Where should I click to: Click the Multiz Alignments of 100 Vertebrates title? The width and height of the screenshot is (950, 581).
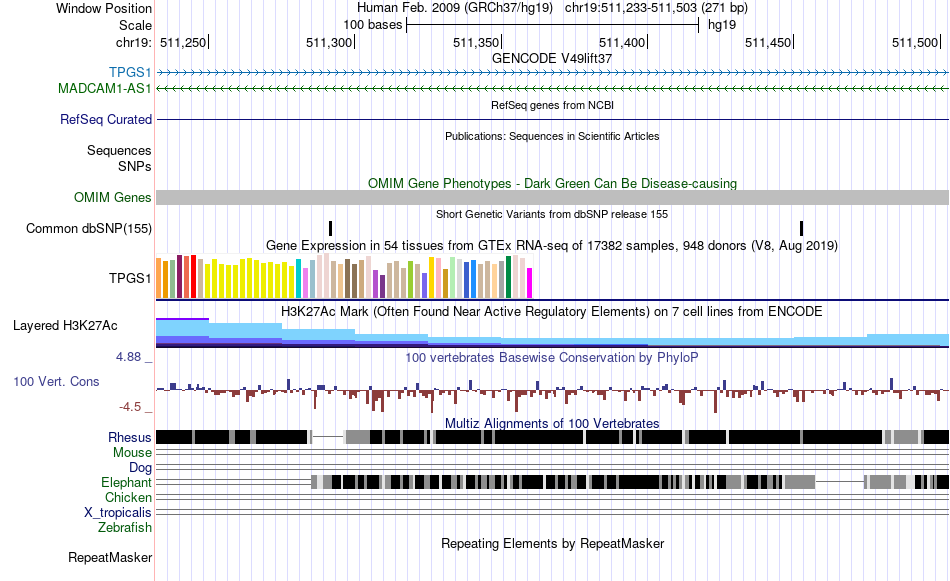tap(552, 423)
